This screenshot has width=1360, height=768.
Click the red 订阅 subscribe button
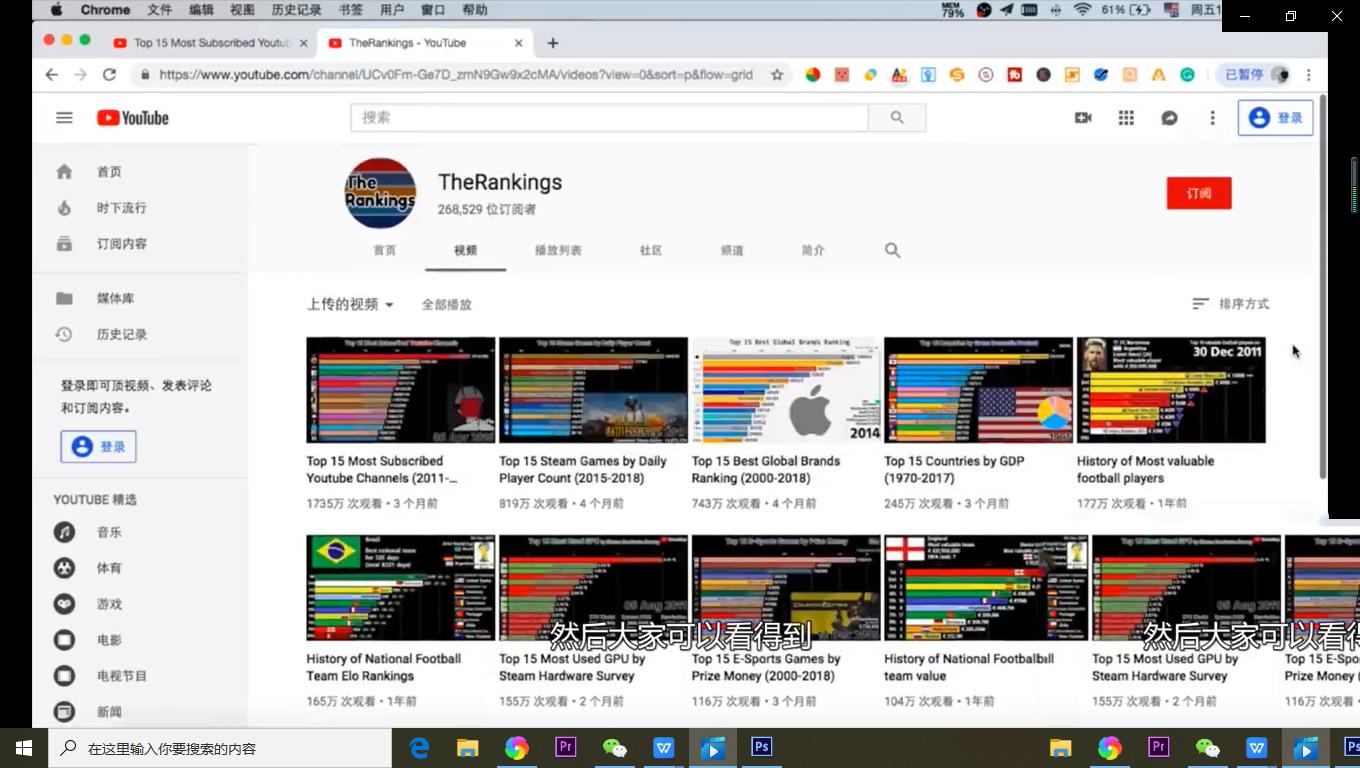1199,193
